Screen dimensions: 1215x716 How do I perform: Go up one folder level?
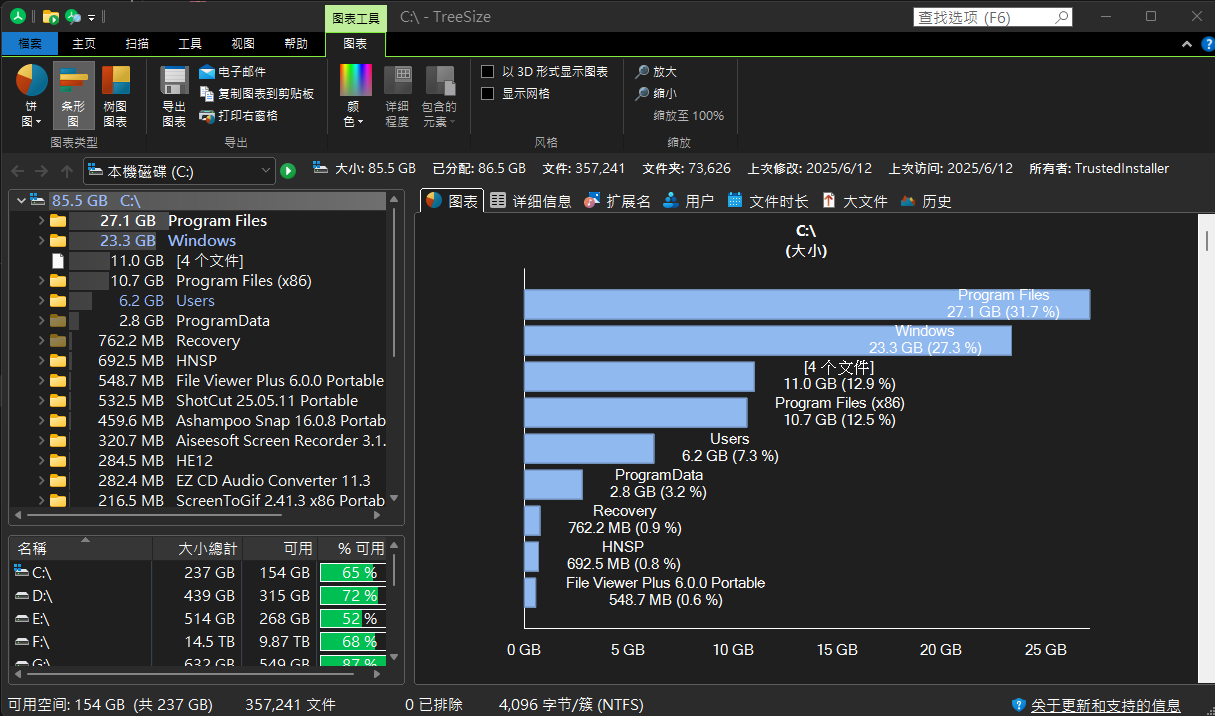[x=67, y=171]
